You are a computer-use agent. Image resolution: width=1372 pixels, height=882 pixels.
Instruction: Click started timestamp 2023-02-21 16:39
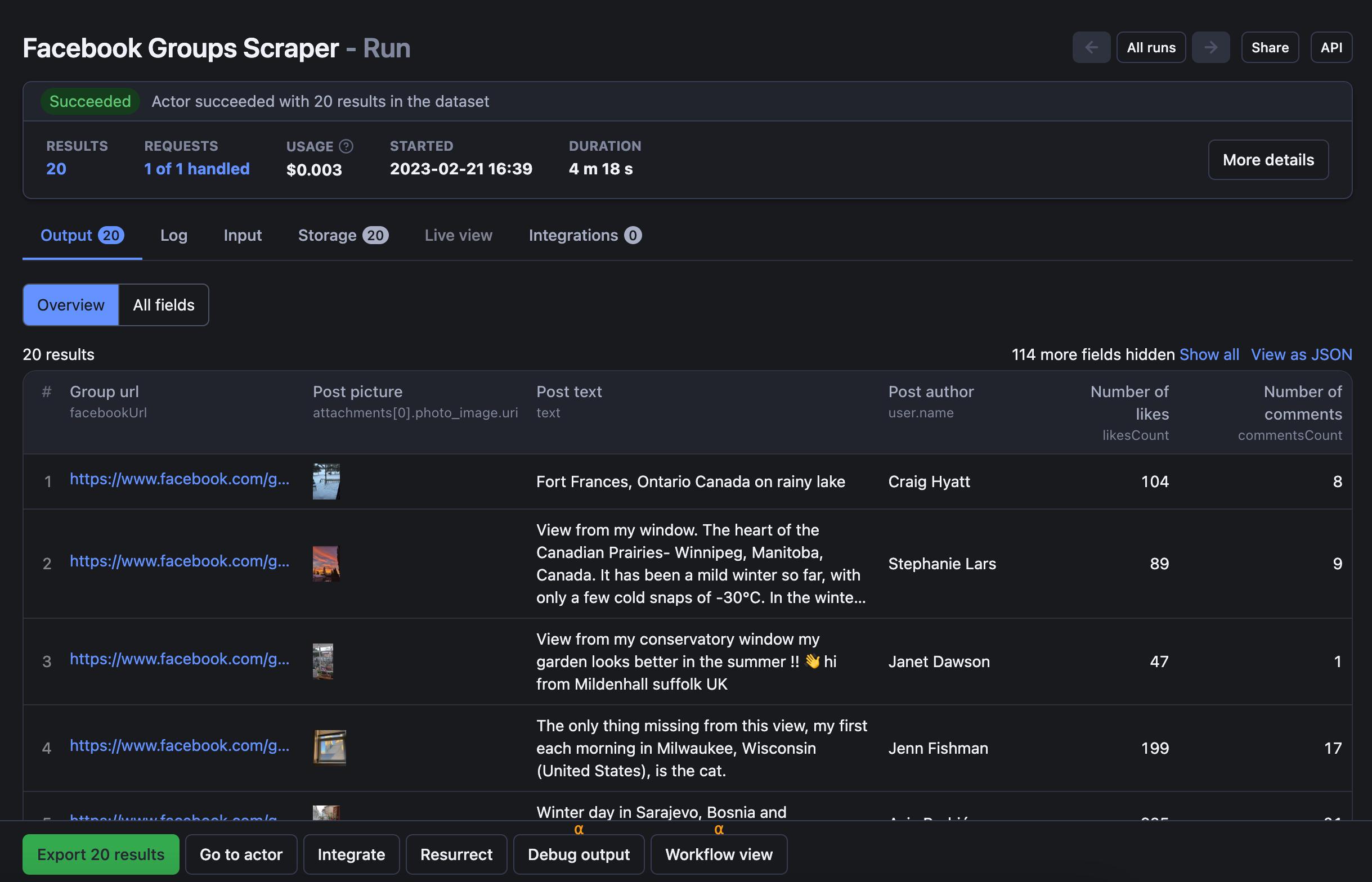tap(461, 169)
